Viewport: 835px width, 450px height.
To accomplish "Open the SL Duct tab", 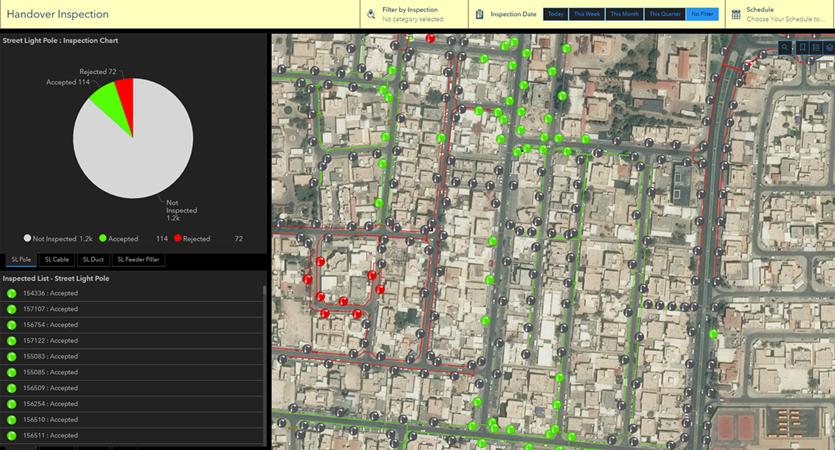I will tap(93, 260).
